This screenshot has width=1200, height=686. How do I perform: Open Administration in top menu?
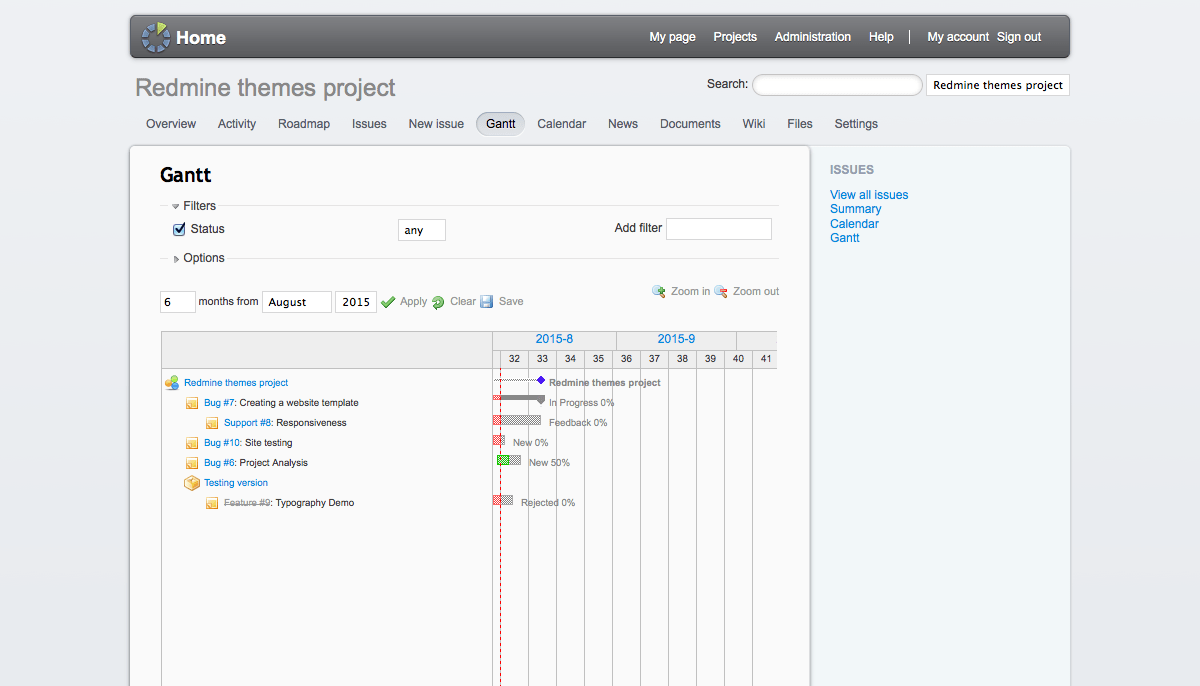point(813,37)
